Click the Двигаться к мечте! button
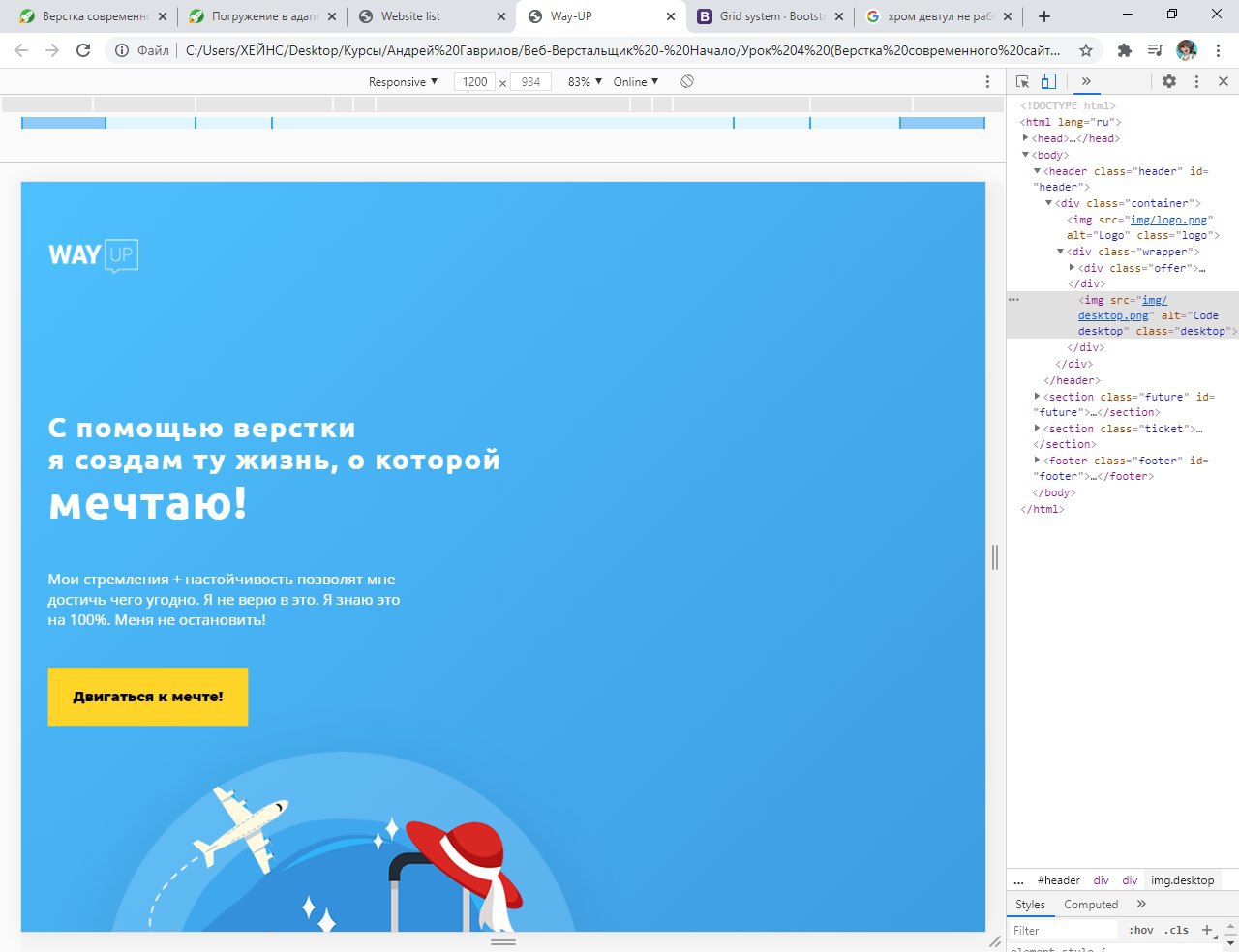 click(x=148, y=697)
